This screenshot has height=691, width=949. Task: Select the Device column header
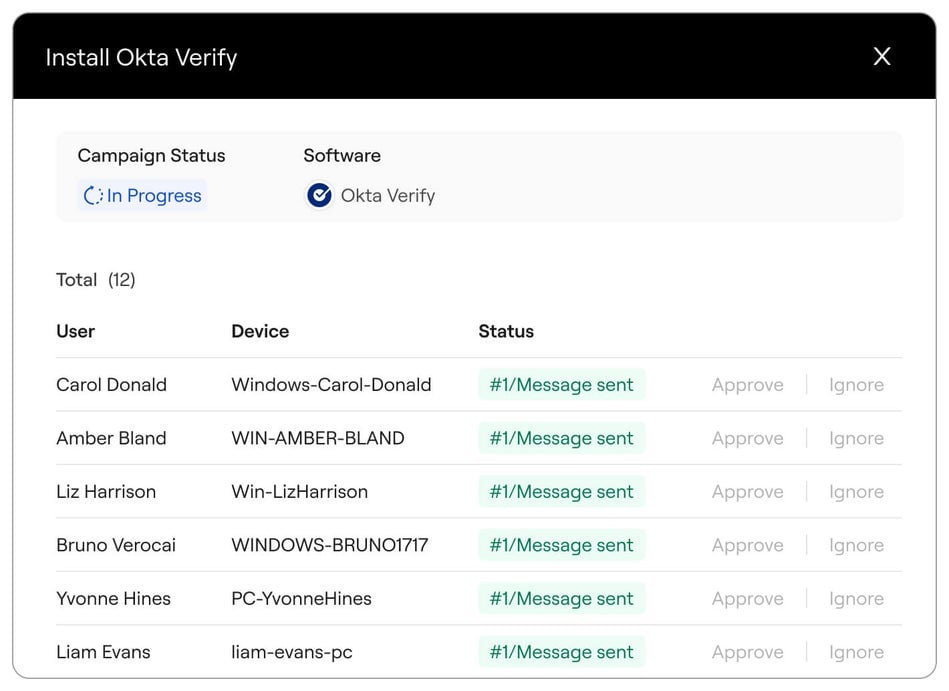point(261,331)
